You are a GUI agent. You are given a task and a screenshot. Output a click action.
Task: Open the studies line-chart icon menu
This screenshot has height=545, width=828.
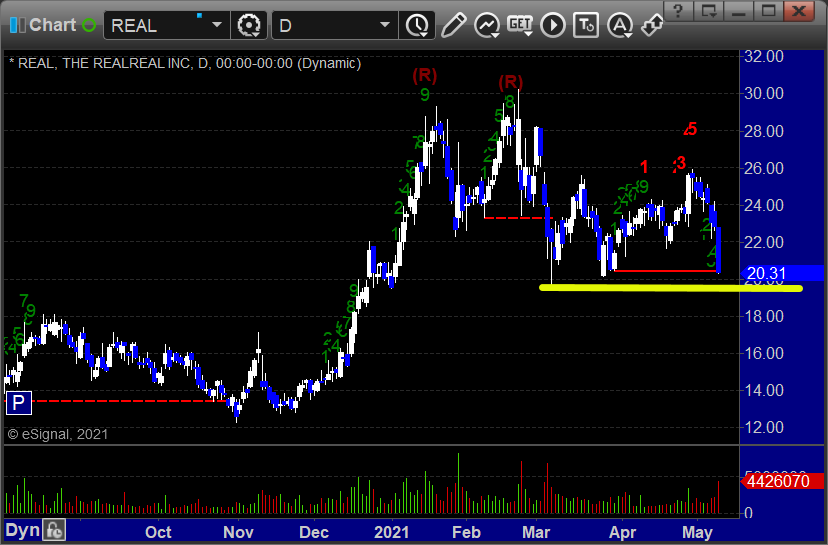(487, 25)
